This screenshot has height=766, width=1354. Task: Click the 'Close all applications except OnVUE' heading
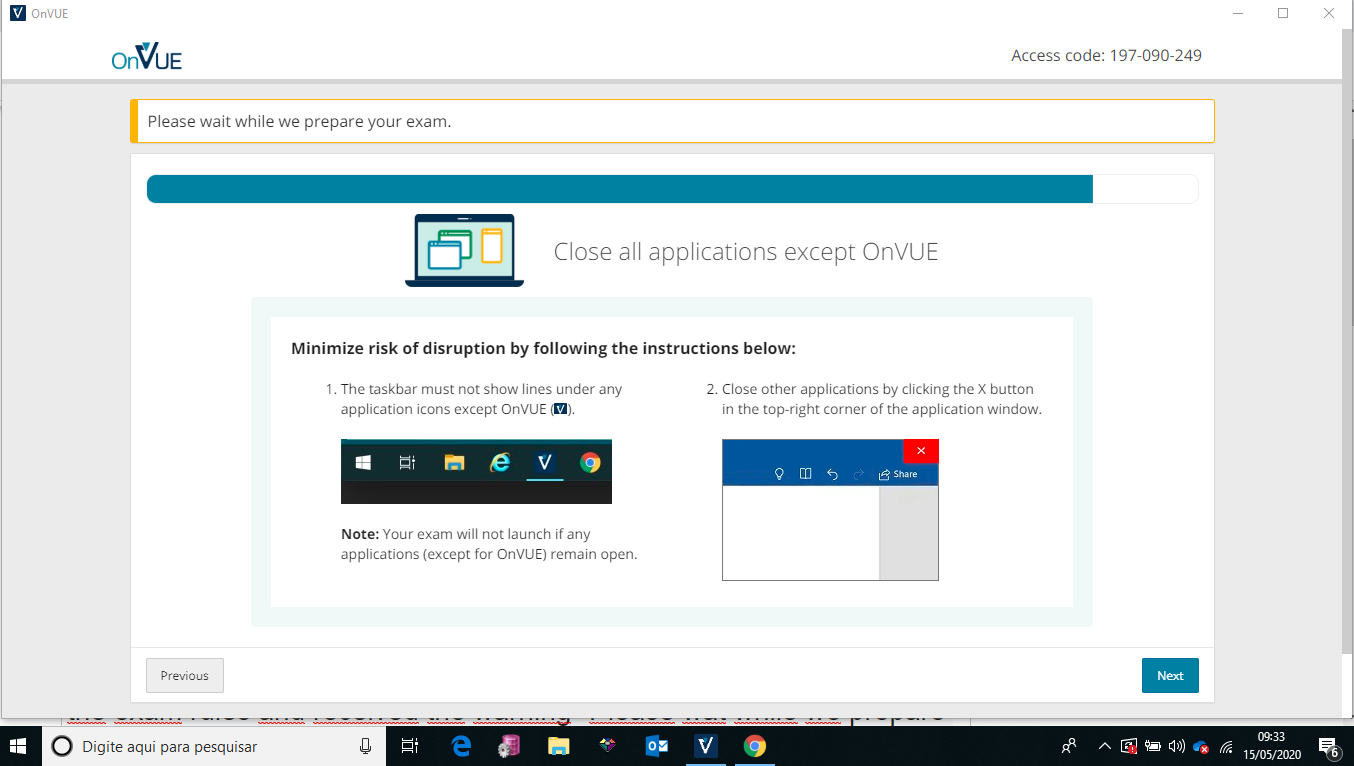click(746, 251)
